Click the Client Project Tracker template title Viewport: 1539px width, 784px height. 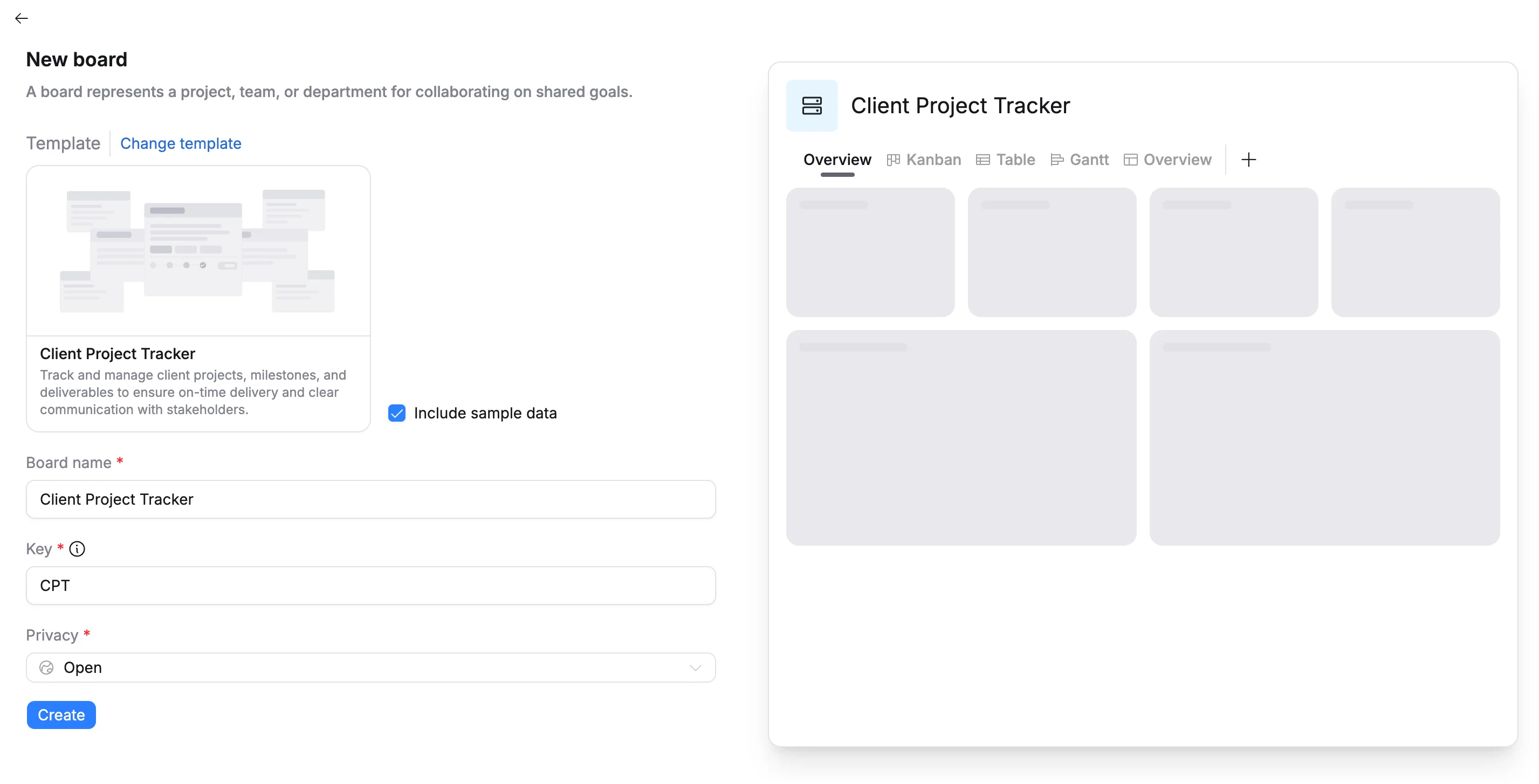tap(117, 354)
